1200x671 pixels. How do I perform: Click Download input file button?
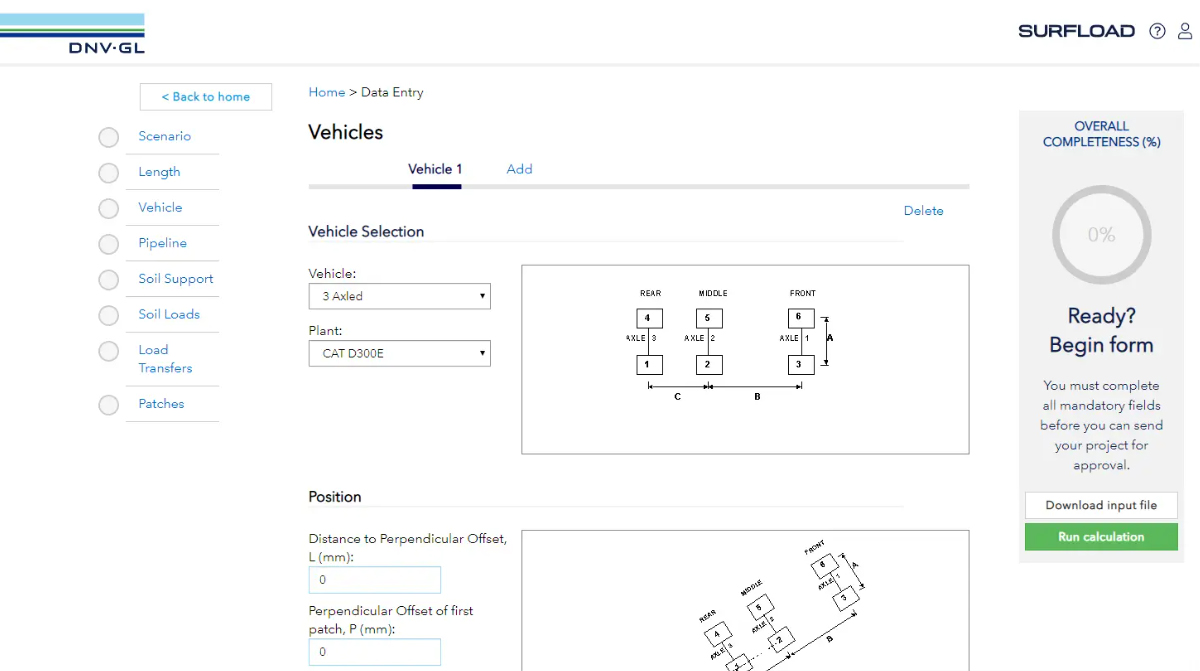click(1101, 505)
